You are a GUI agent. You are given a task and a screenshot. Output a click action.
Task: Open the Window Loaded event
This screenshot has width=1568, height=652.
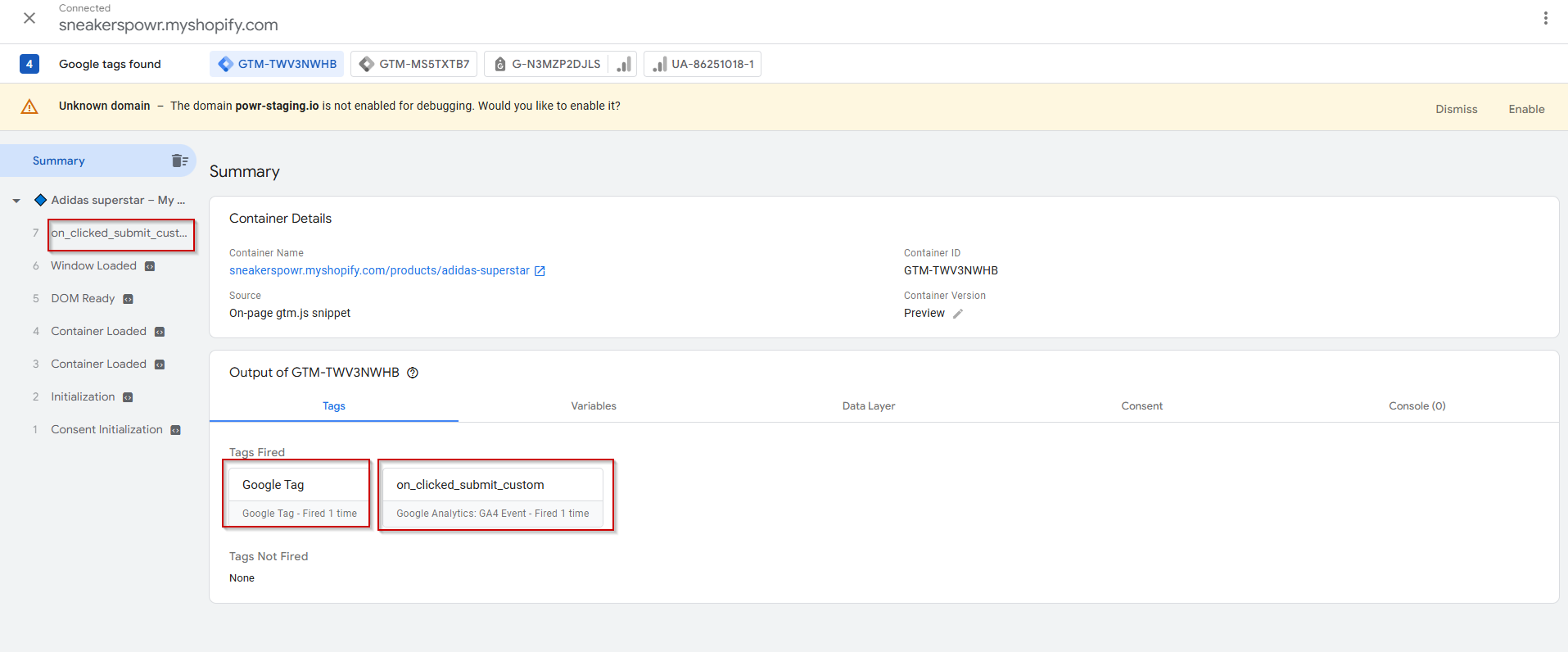tap(93, 265)
